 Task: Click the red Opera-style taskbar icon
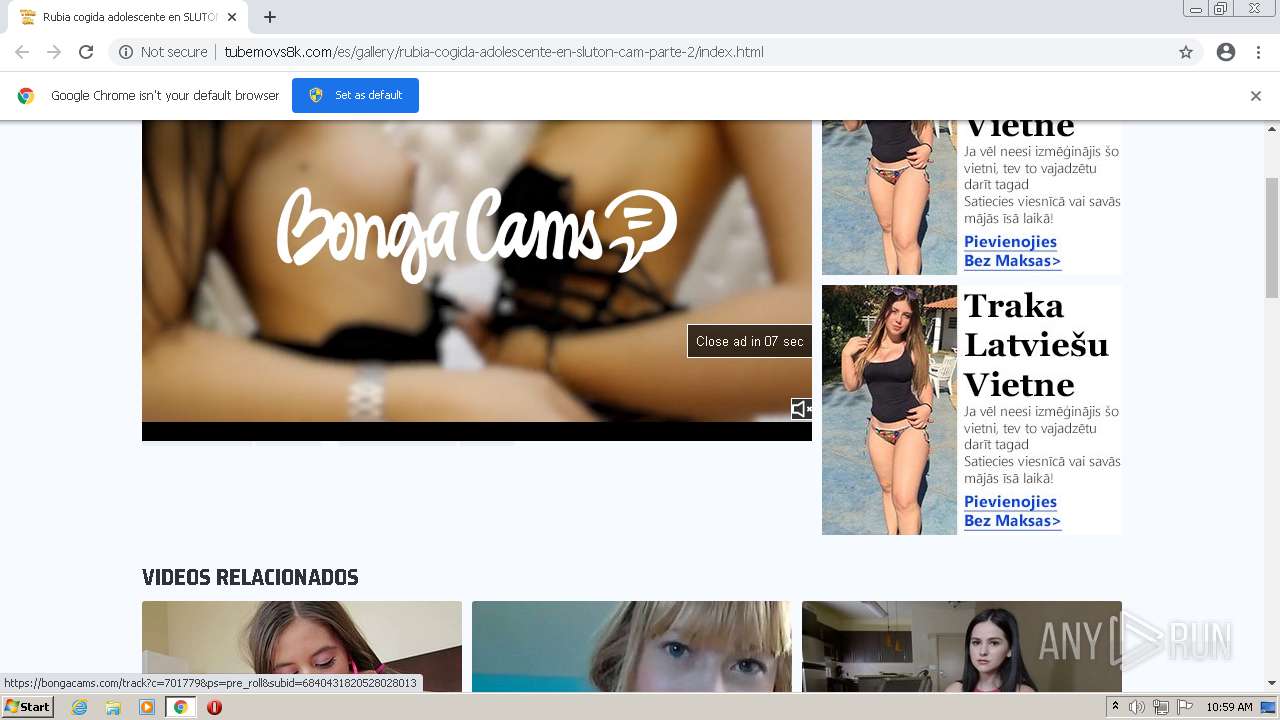click(x=214, y=707)
